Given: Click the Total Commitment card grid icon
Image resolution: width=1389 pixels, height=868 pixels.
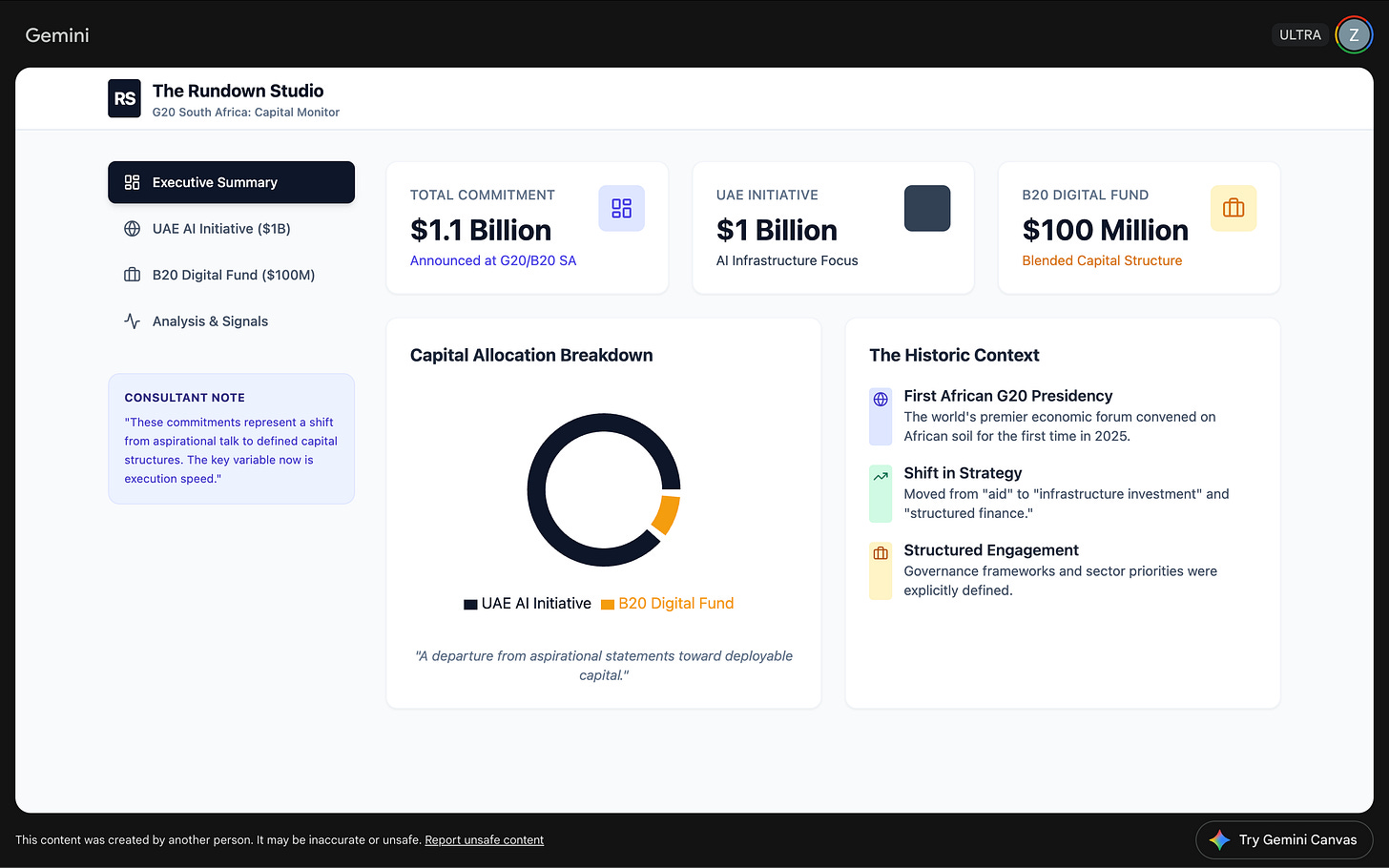Looking at the screenshot, I should pyautogui.click(x=622, y=208).
